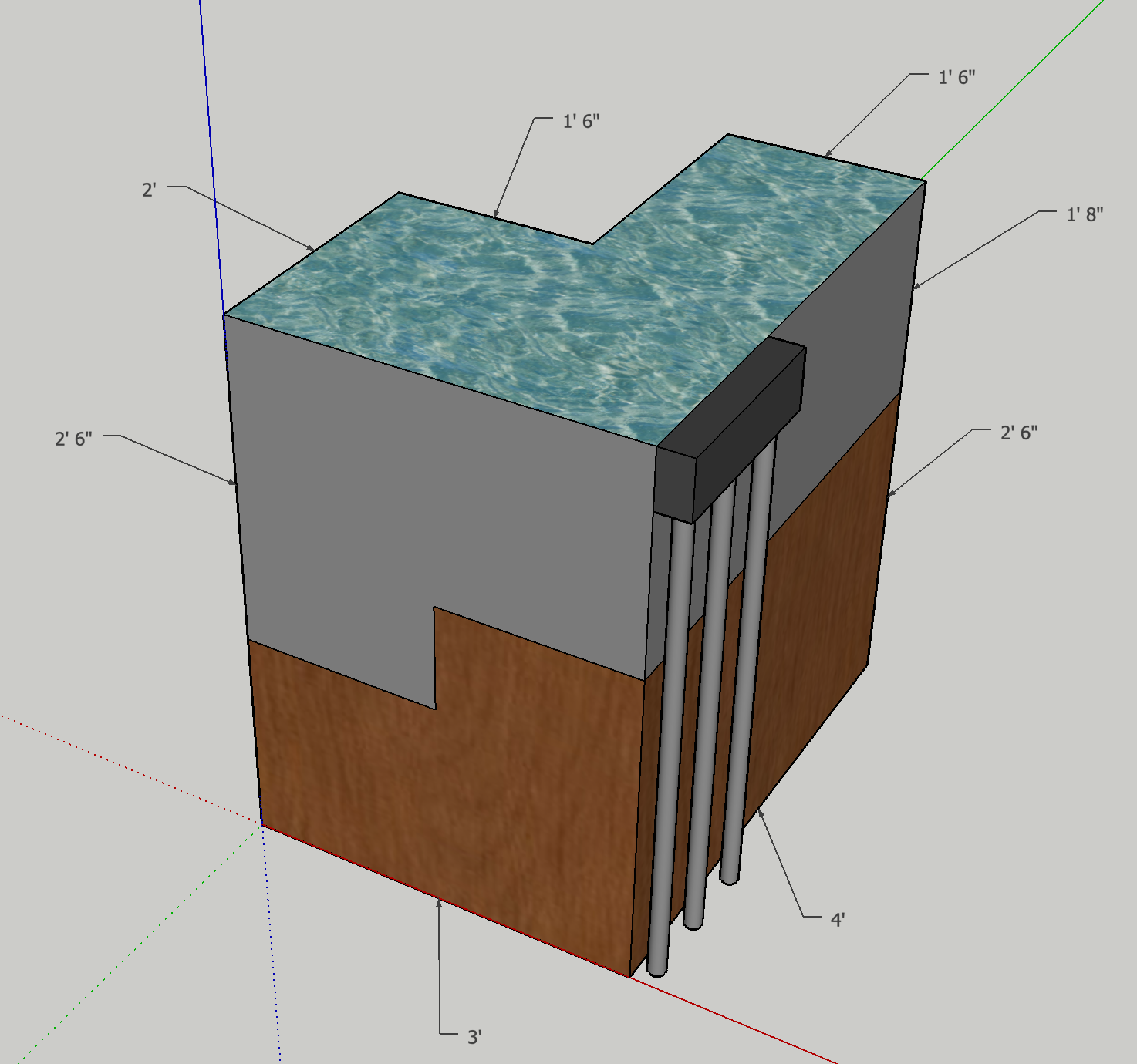Select the 2' 6" label below the 1' 8" label

[1019, 433]
